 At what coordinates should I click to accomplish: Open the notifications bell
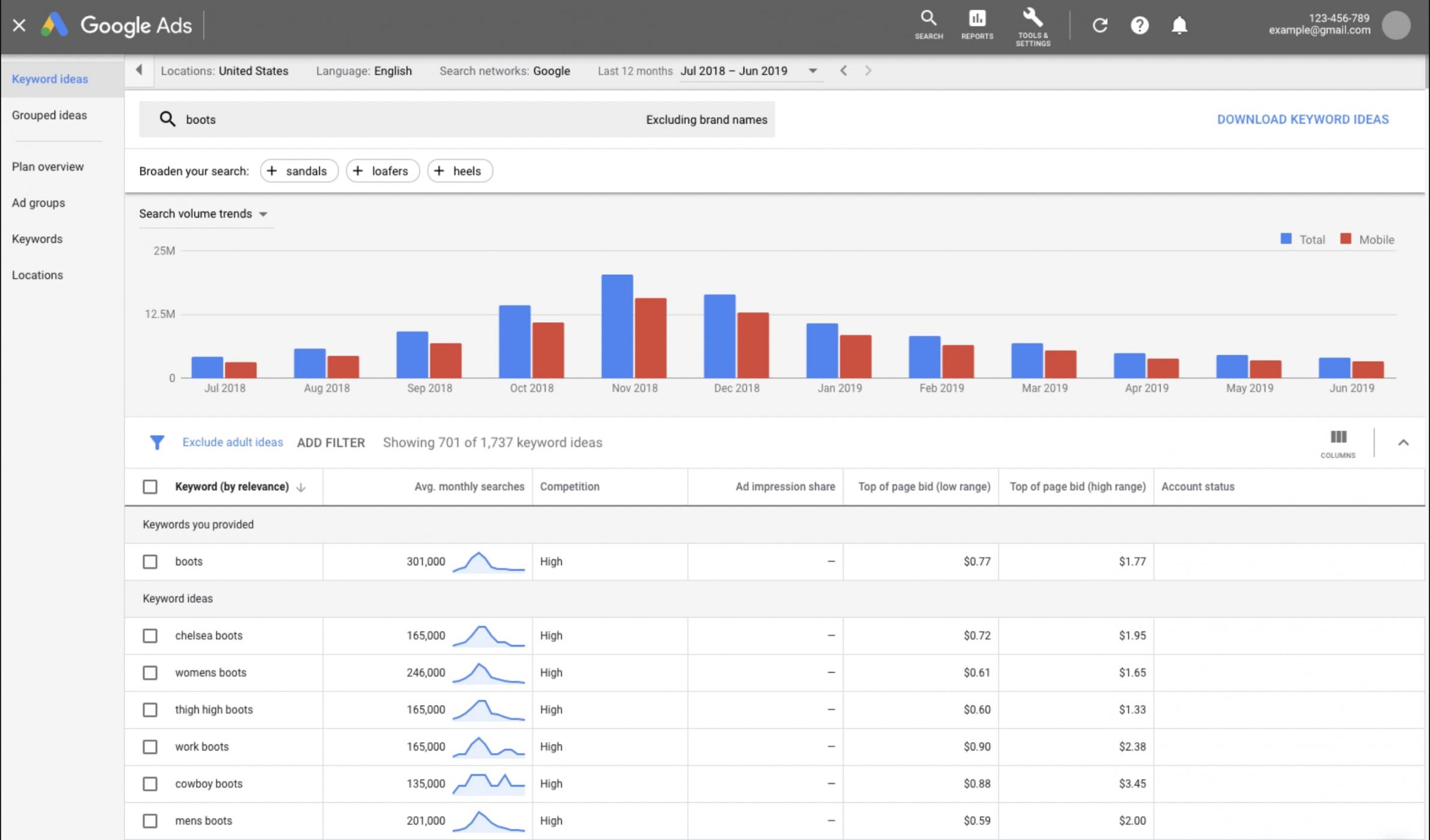[x=1179, y=25]
